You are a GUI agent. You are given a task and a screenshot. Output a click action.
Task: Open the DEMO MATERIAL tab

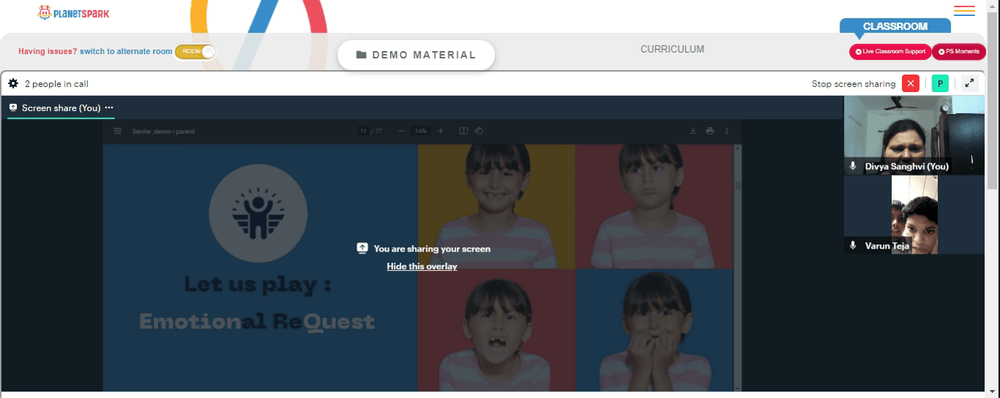(416, 55)
